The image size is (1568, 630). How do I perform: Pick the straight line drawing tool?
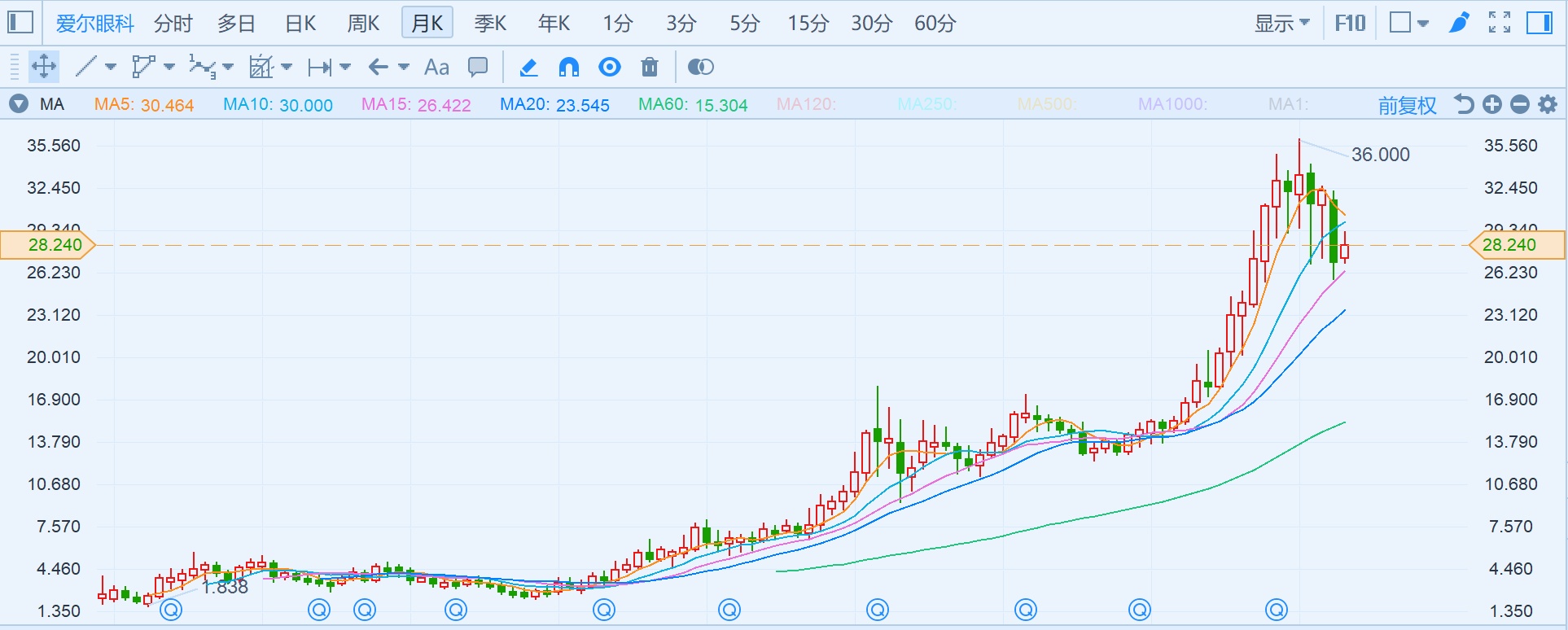pos(86,67)
